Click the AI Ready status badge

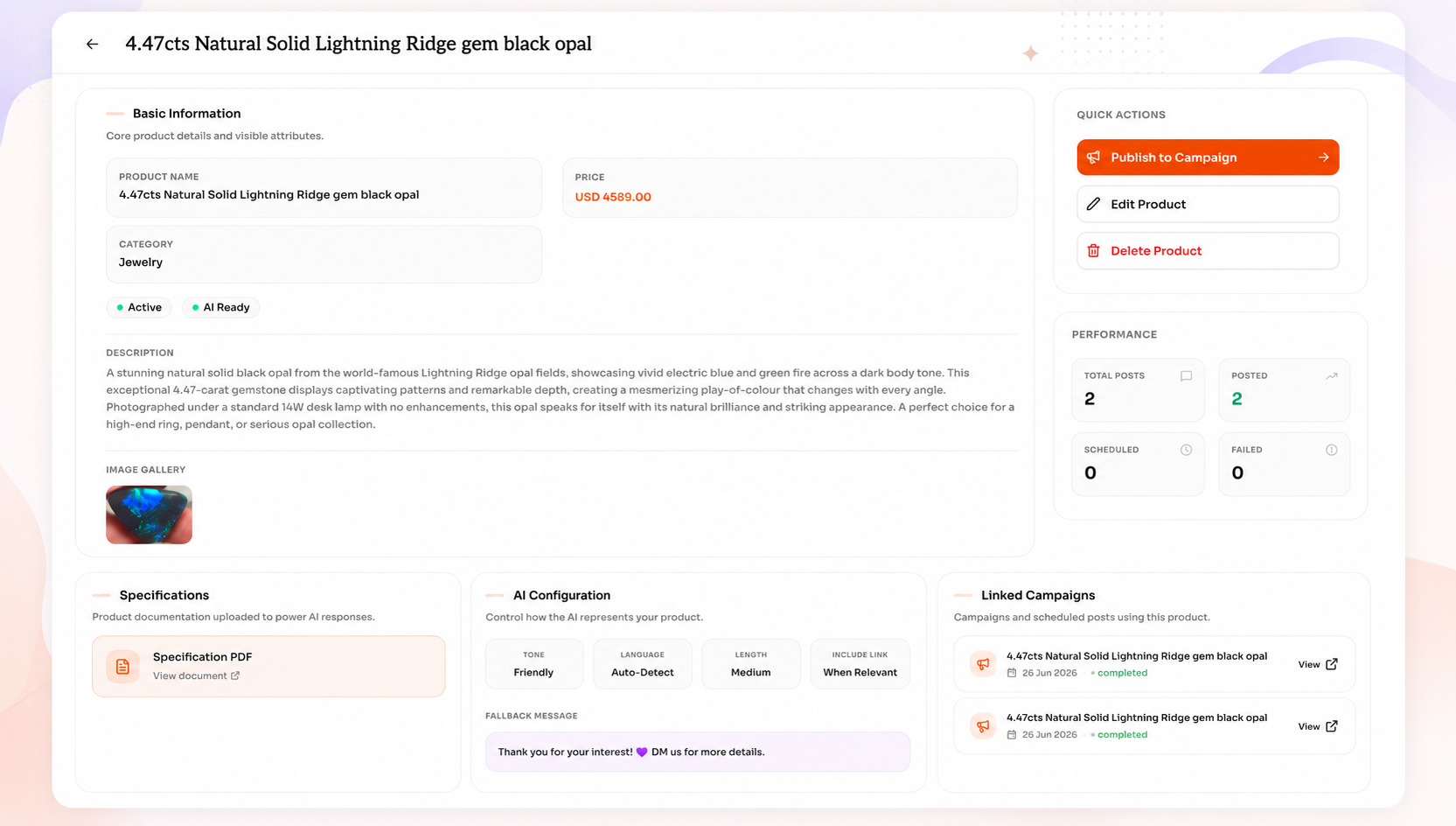(220, 307)
